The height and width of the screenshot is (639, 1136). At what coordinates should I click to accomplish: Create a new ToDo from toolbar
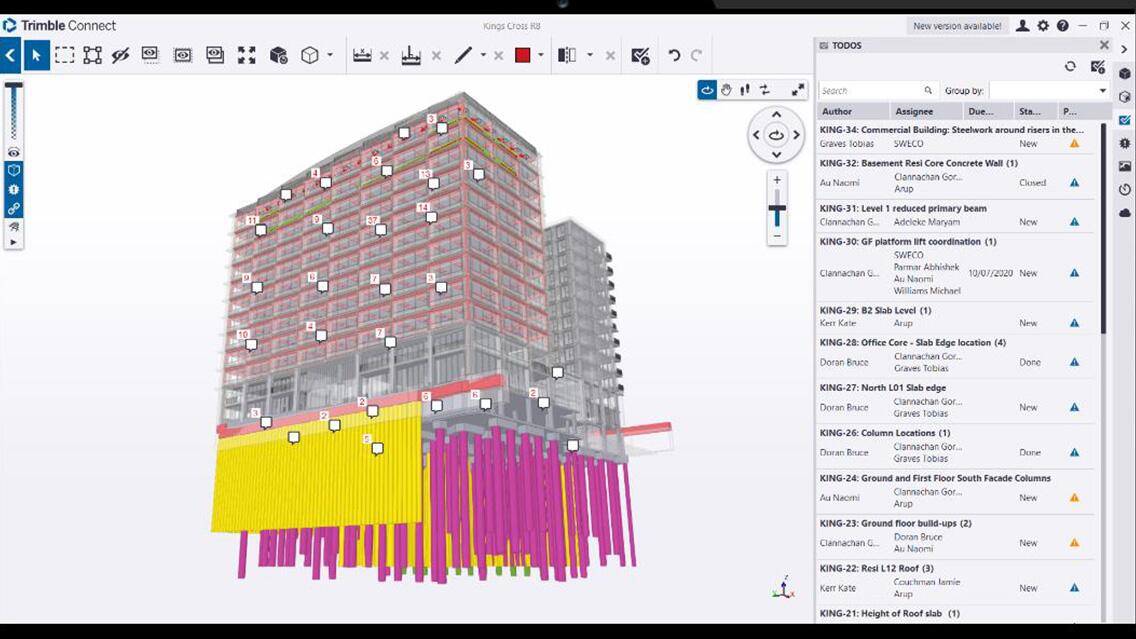click(640, 56)
